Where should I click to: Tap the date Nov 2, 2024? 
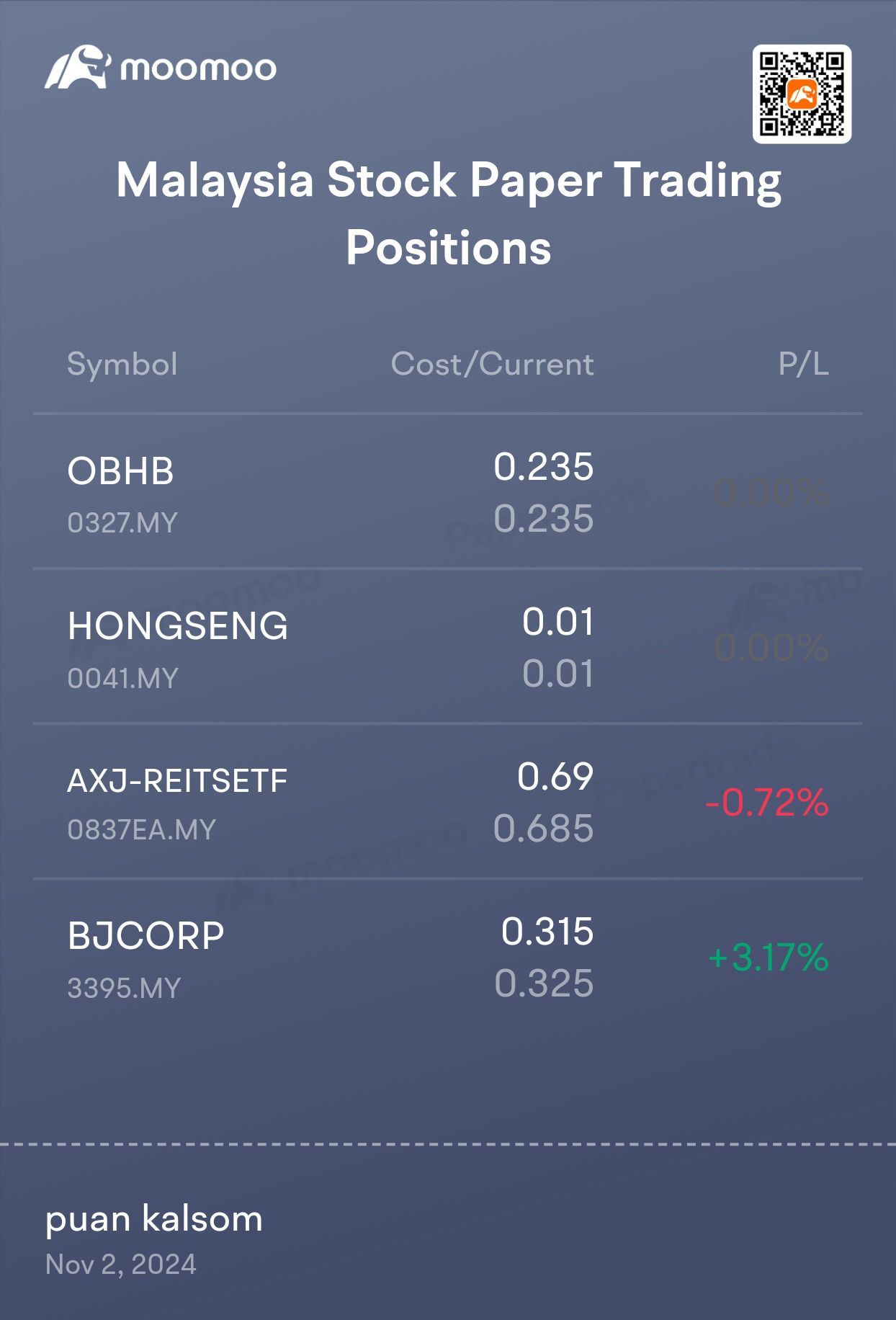click(x=120, y=1265)
